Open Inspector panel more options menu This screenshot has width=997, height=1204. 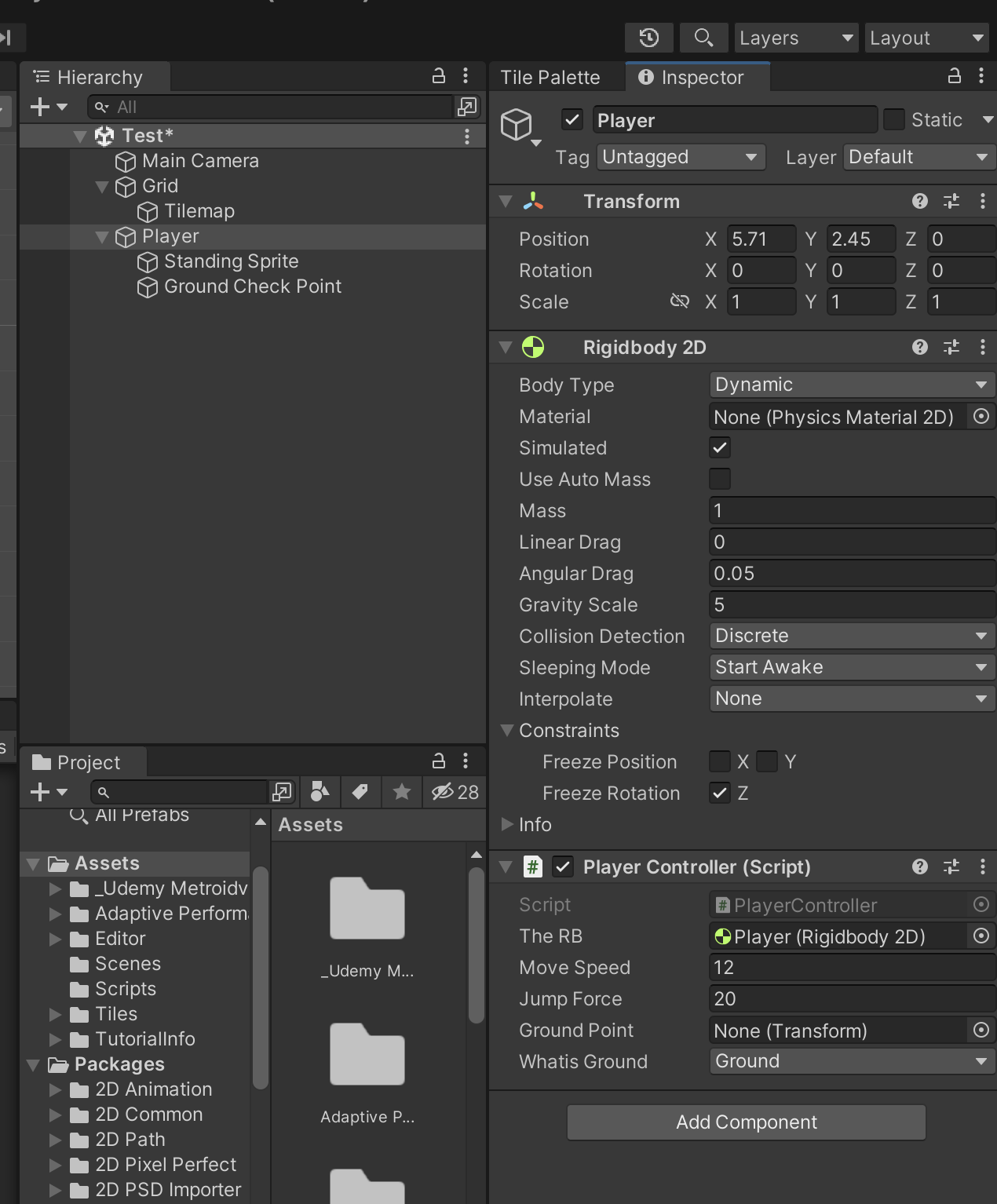coord(981,76)
